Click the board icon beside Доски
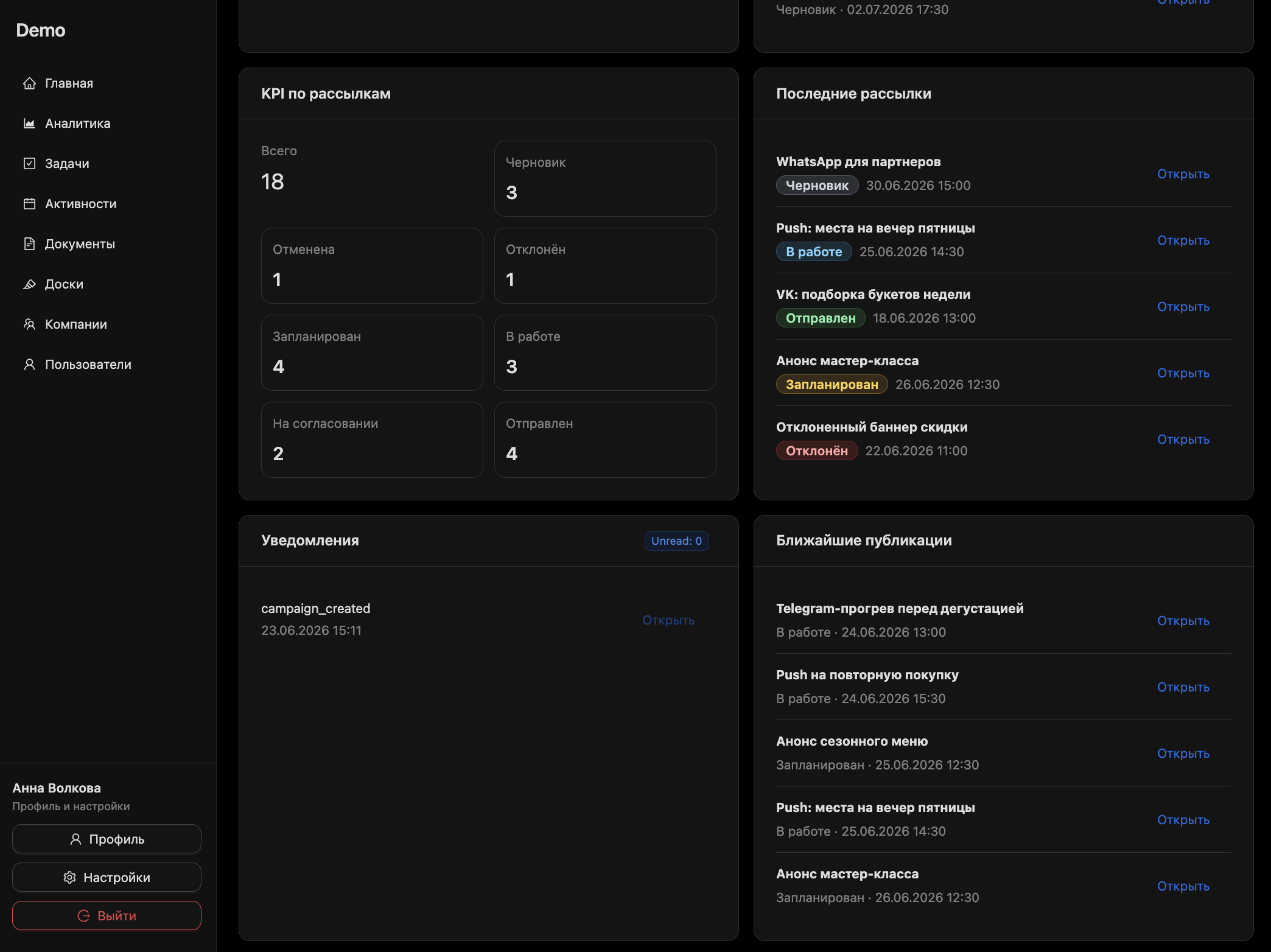The image size is (1271, 952). [29, 284]
